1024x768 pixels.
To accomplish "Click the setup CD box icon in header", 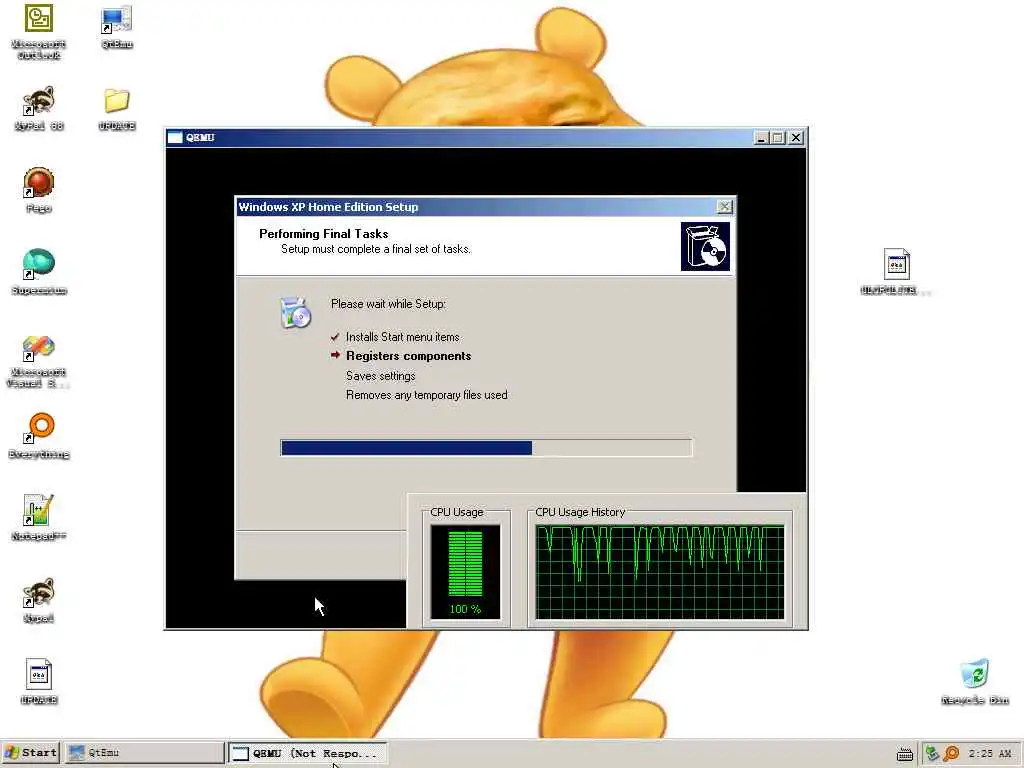I will tap(705, 246).
